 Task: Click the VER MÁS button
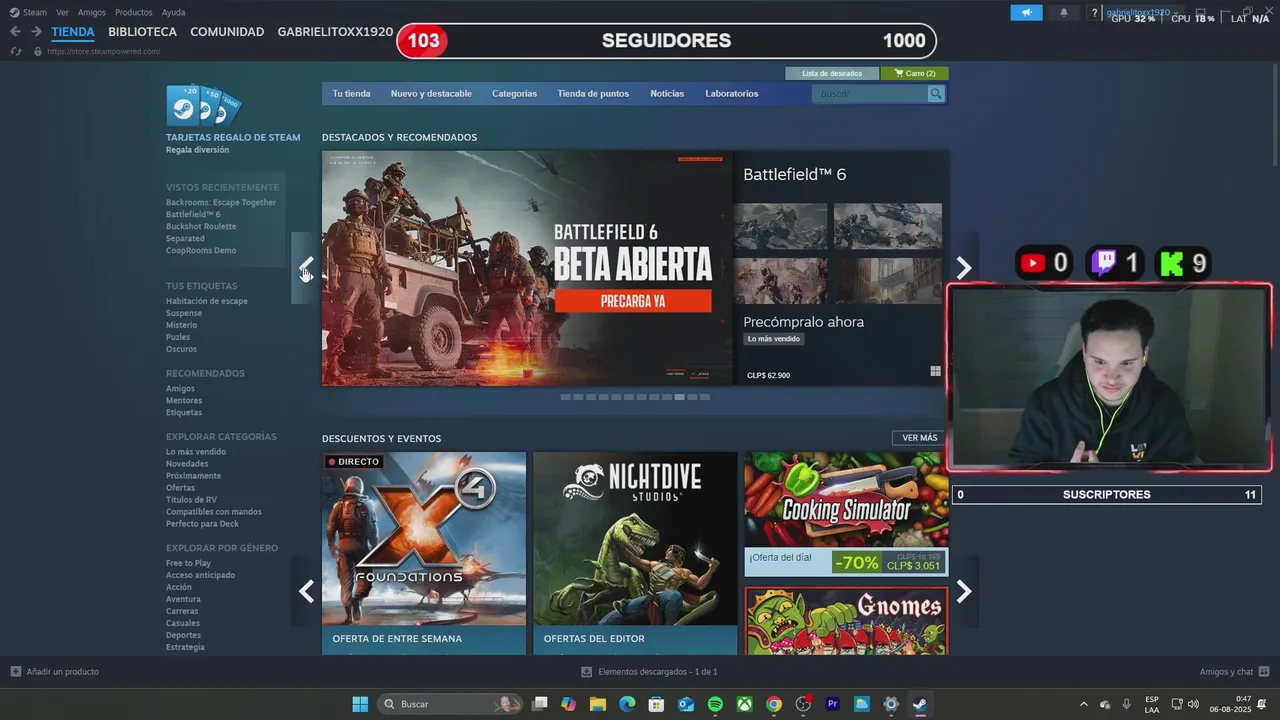tap(920, 438)
